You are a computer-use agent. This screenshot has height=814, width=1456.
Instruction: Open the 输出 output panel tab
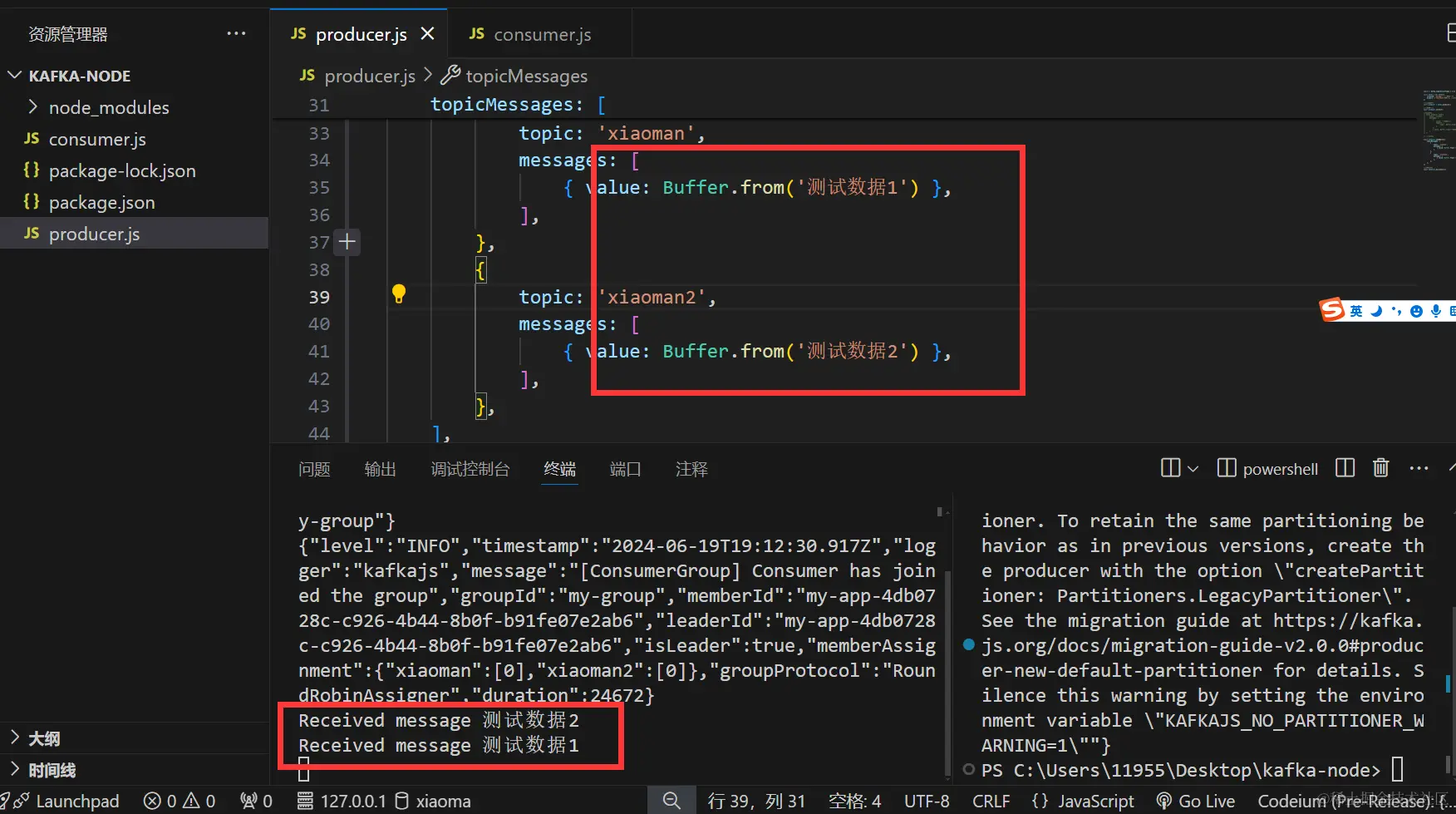(380, 469)
